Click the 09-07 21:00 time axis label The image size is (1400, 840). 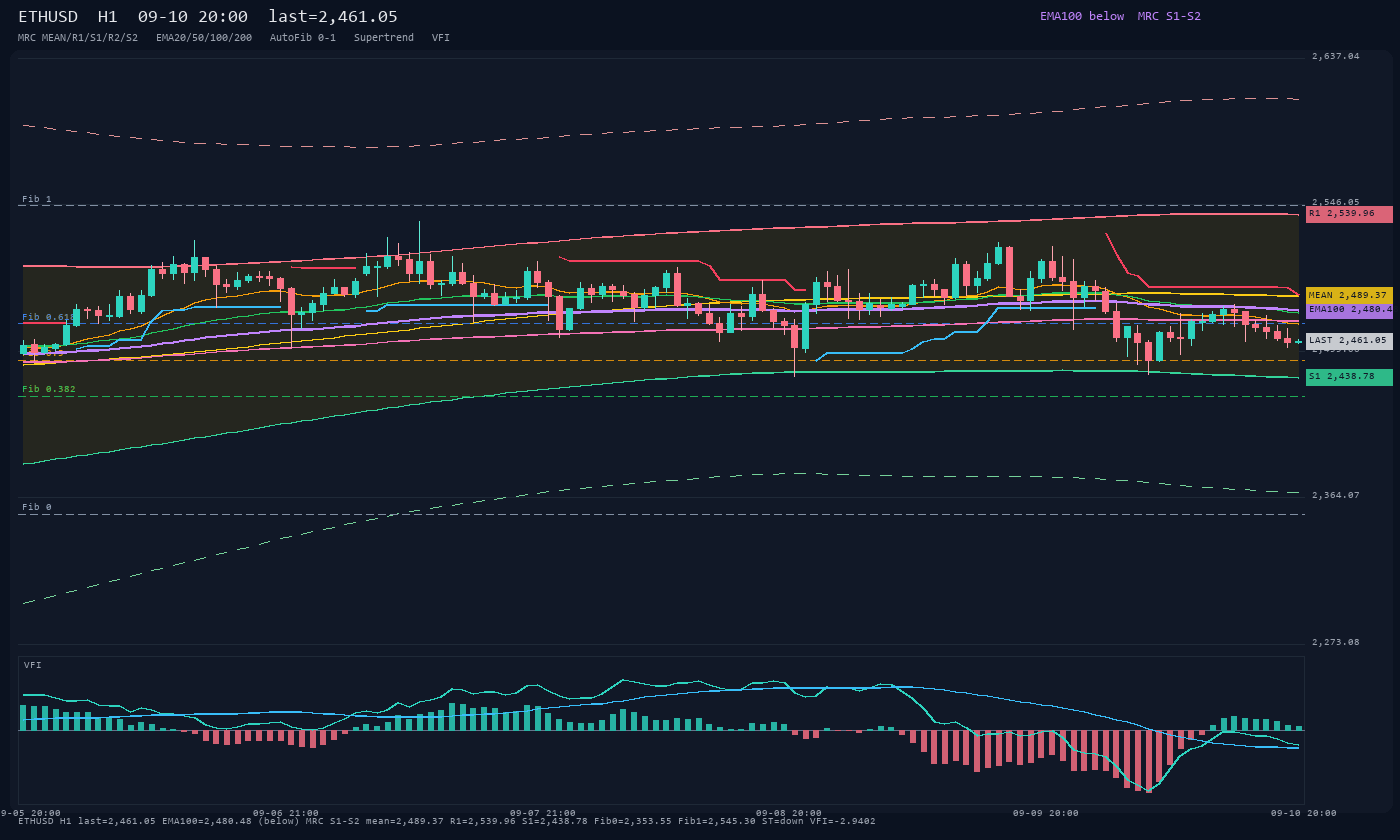tap(543, 813)
